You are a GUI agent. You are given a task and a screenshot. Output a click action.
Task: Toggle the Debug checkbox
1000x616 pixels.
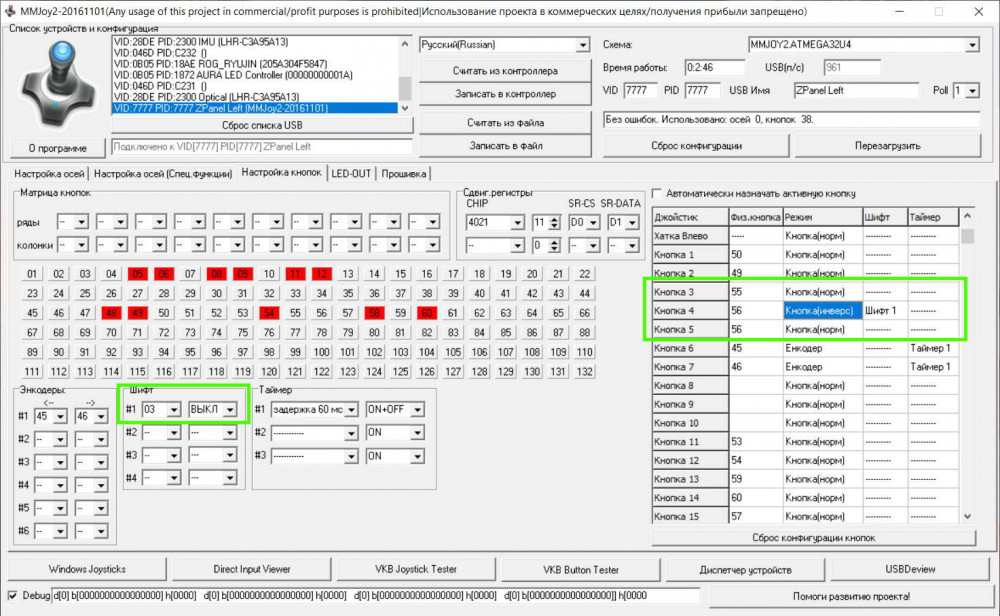13,596
